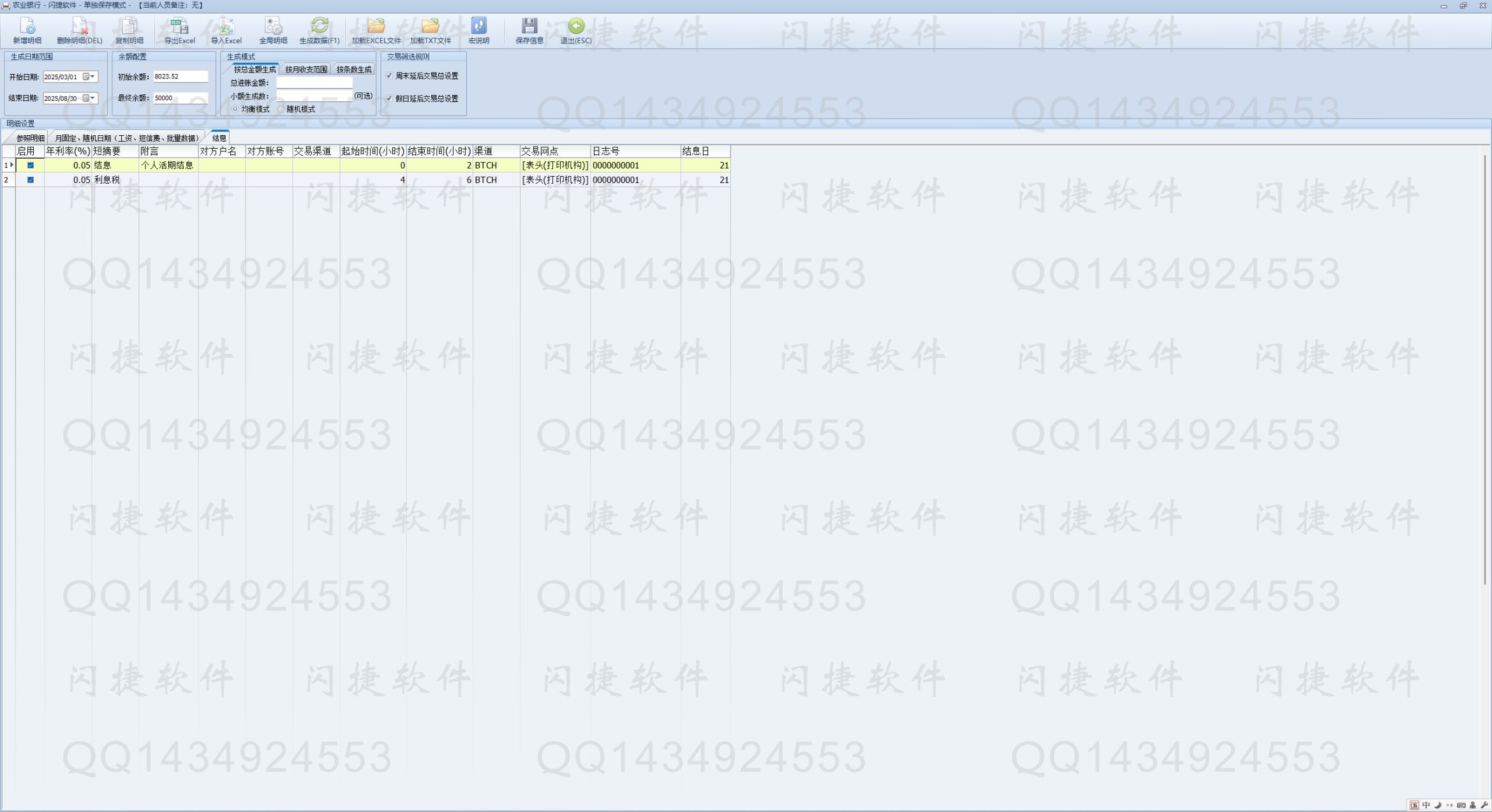Click the 交易网点 column header

(554, 151)
